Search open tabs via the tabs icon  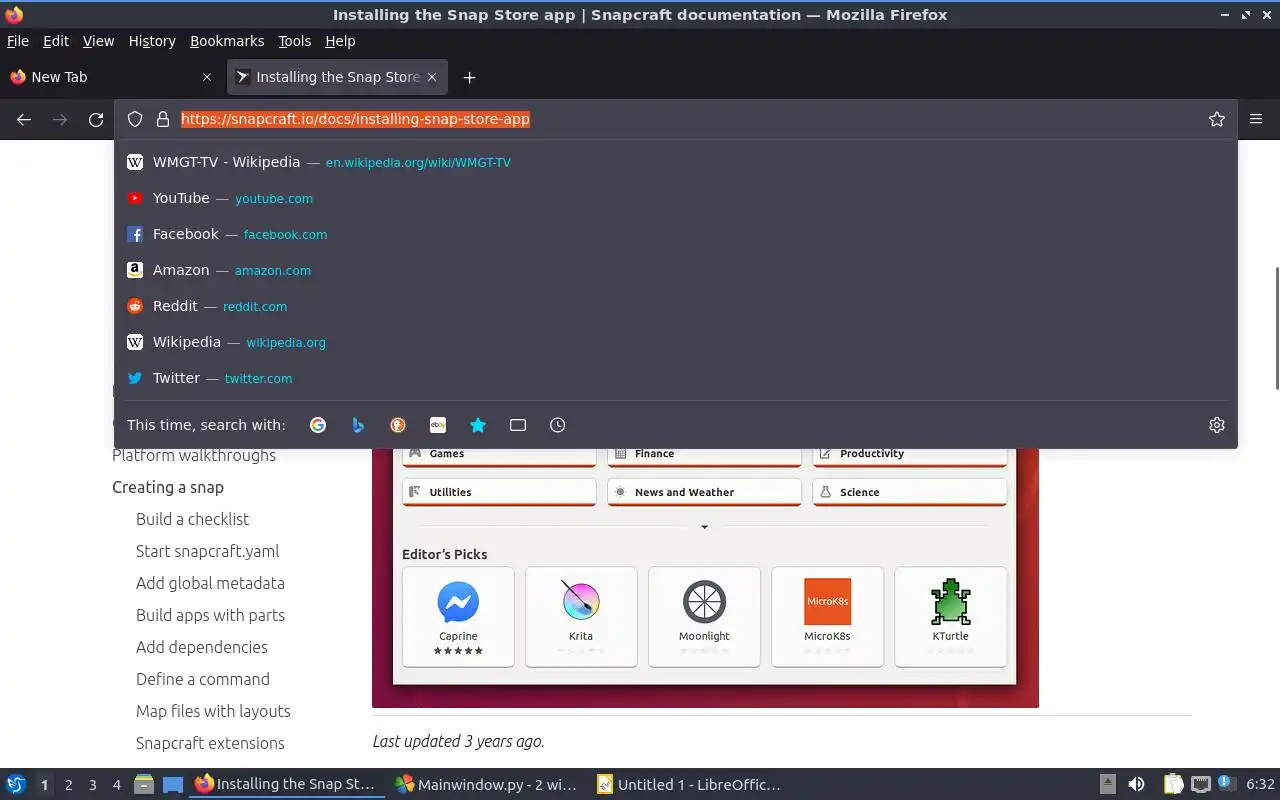(518, 425)
